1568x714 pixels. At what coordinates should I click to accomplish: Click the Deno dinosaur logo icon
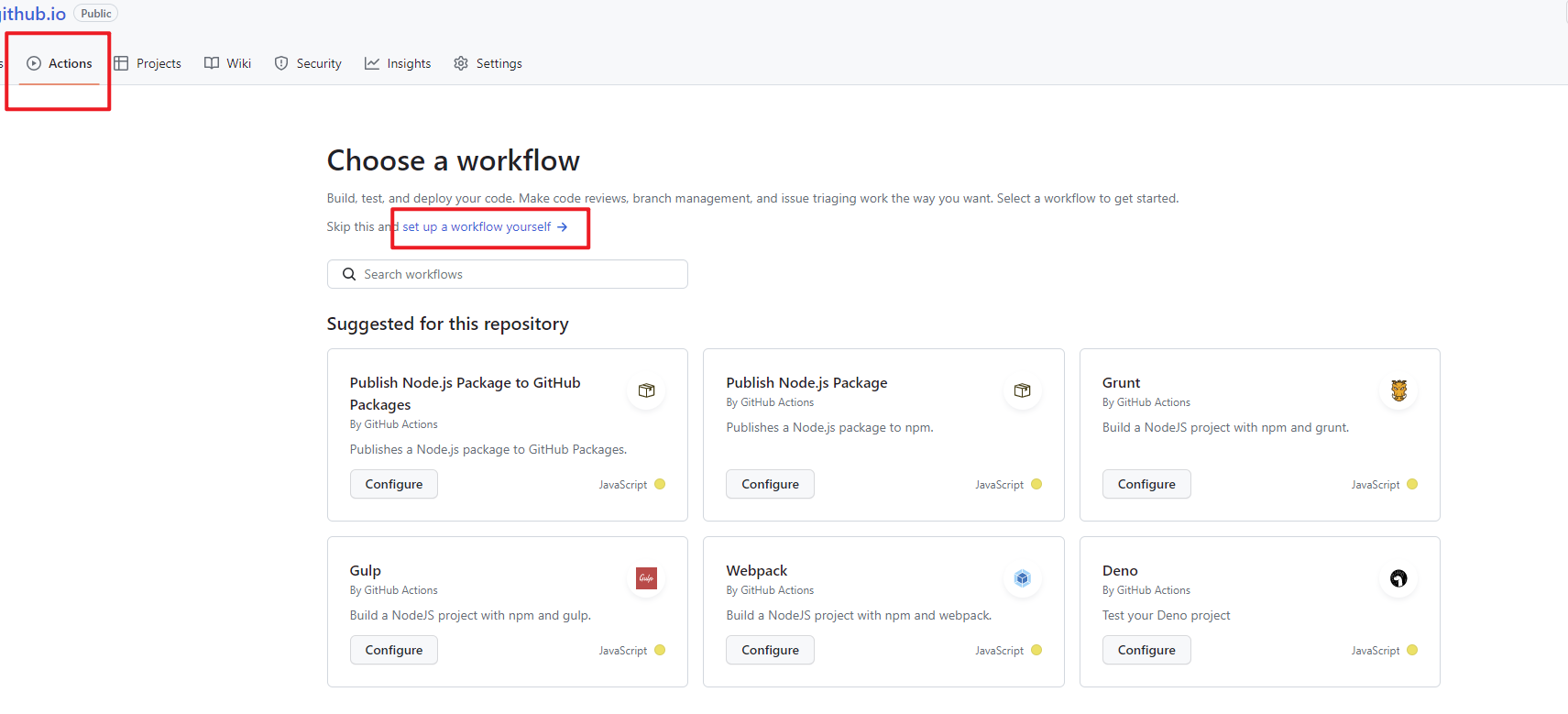[x=1398, y=578]
